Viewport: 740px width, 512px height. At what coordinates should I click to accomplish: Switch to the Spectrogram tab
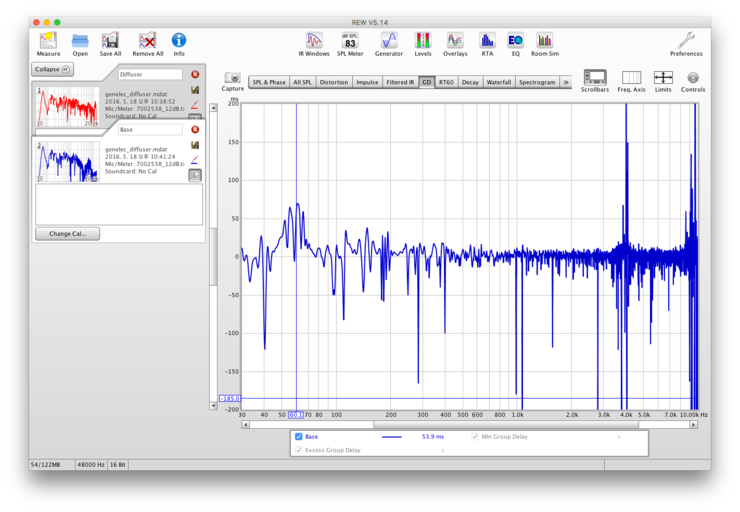537,82
